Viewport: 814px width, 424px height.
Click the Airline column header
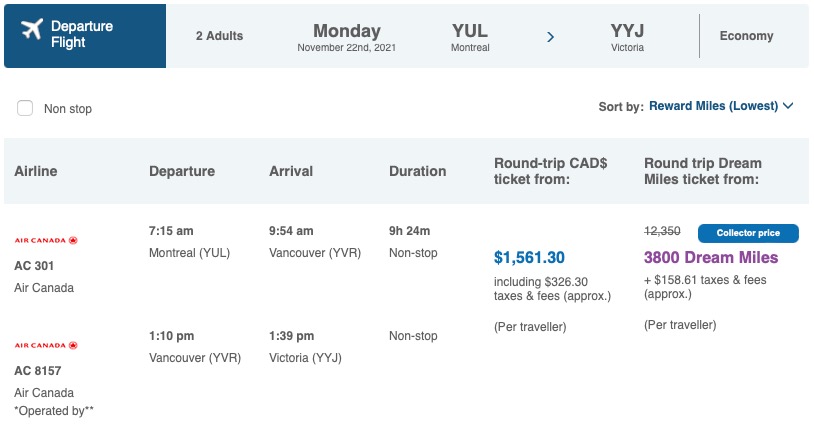[x=36, y=171]
